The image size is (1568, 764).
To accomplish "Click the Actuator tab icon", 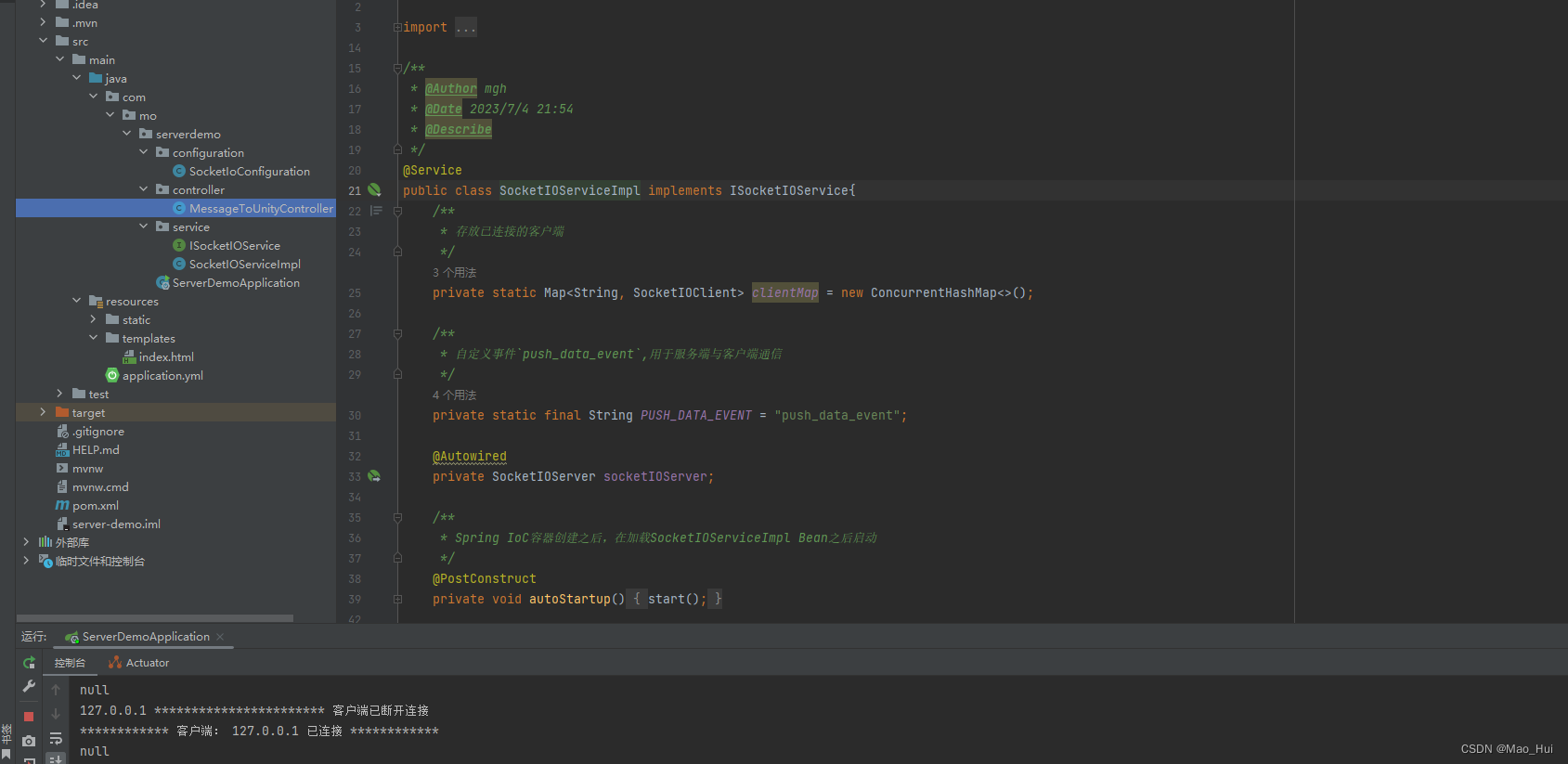I will 115,662.
